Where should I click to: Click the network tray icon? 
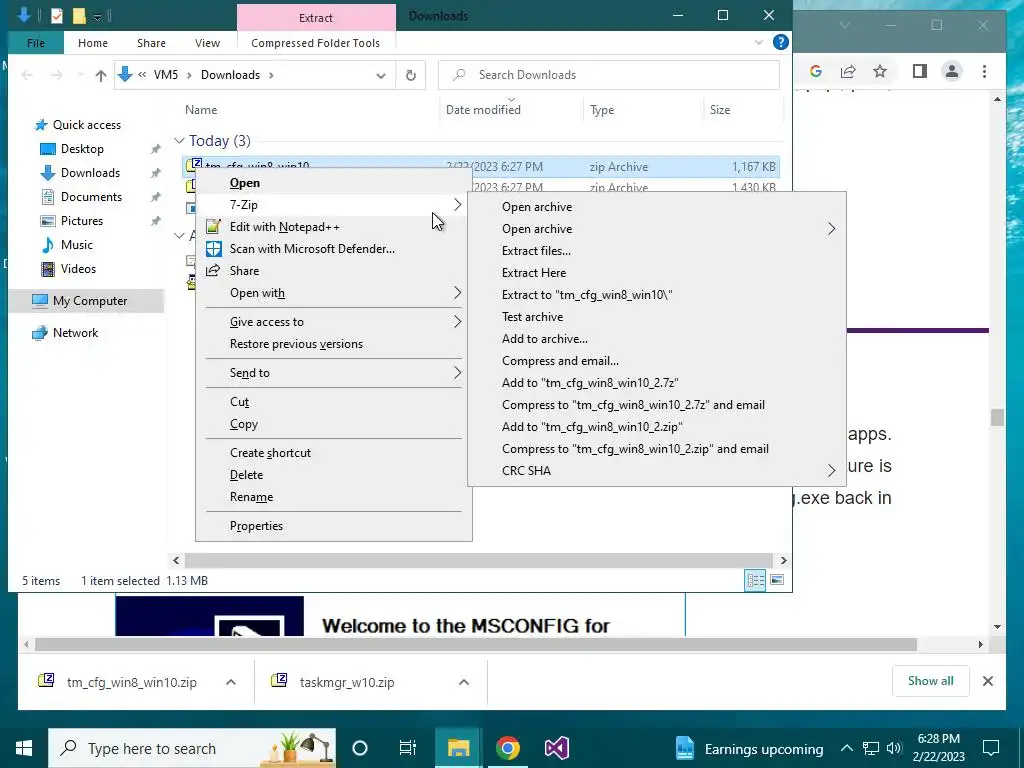tap(871, 748)
